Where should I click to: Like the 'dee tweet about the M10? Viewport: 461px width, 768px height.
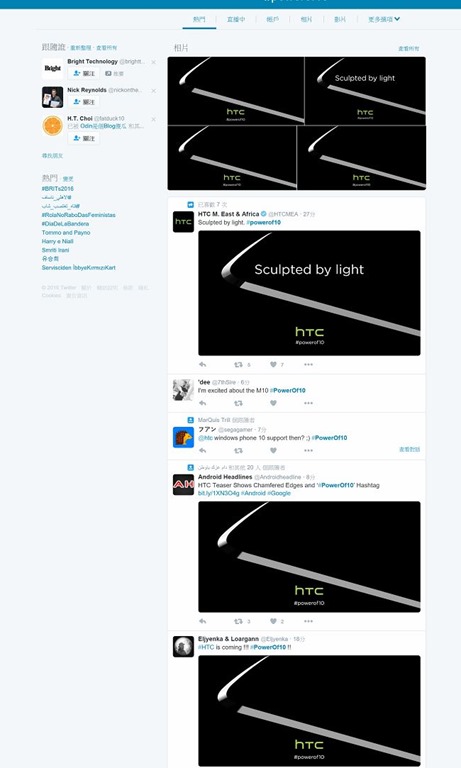pos(273,403)
